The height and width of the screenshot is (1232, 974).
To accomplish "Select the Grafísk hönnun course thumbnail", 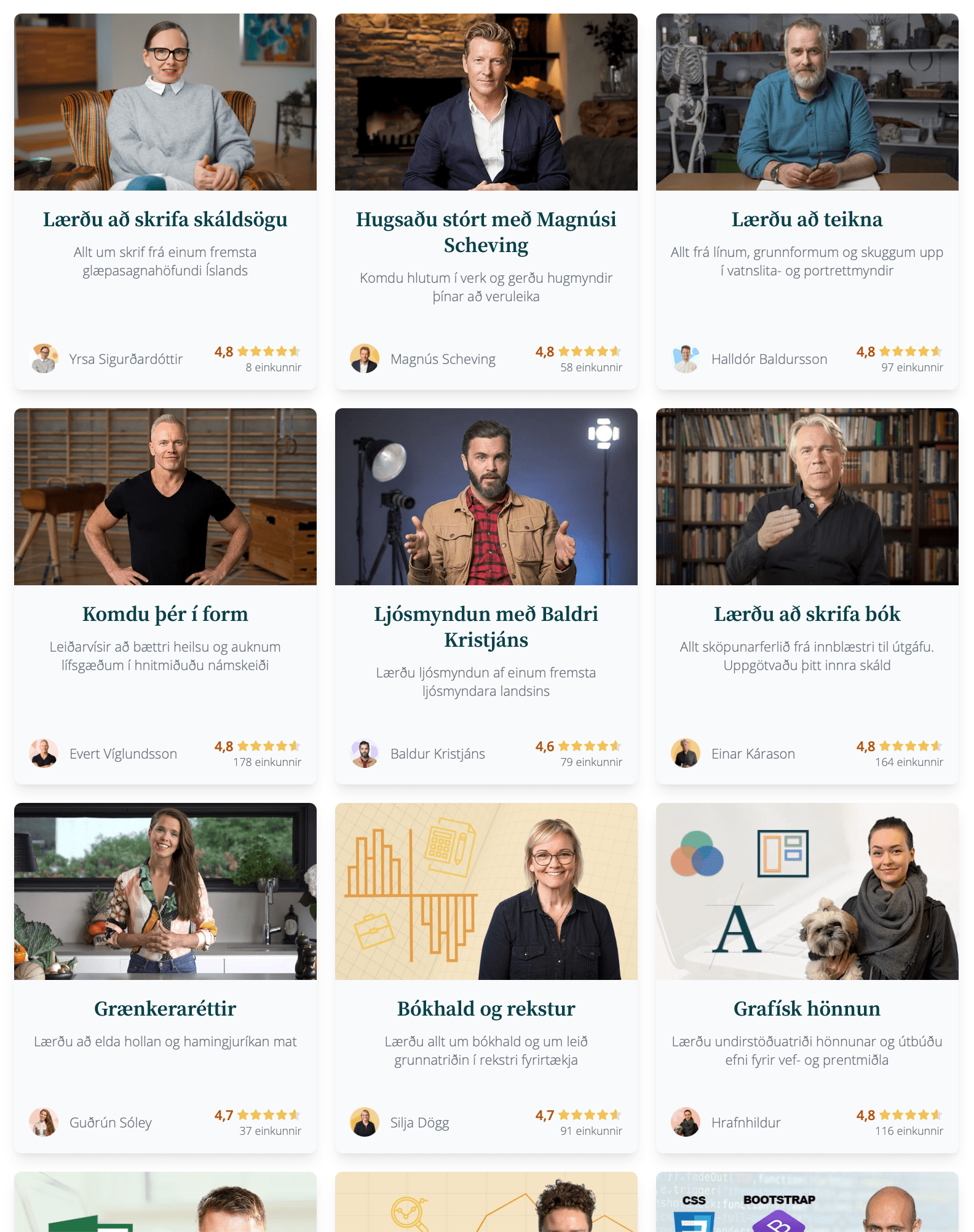I will point(807,891).
